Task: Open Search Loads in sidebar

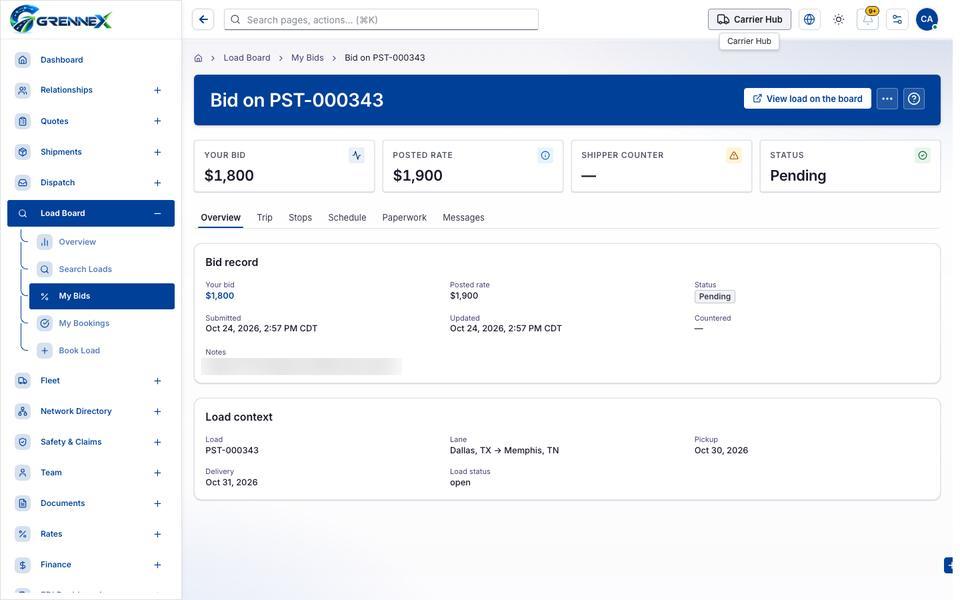Action: point(102,269)
